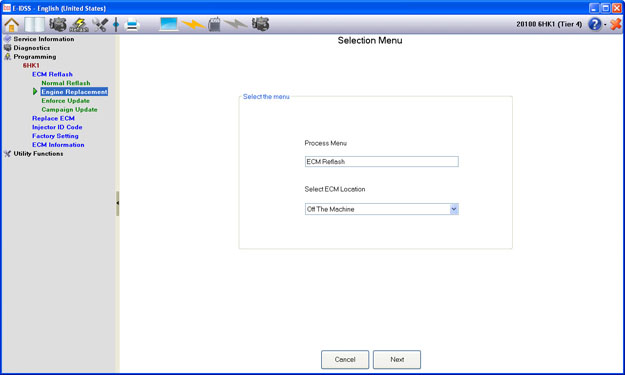Click the blue help question mark icon
Screen dimensions: 625x375
coord(594,24)
